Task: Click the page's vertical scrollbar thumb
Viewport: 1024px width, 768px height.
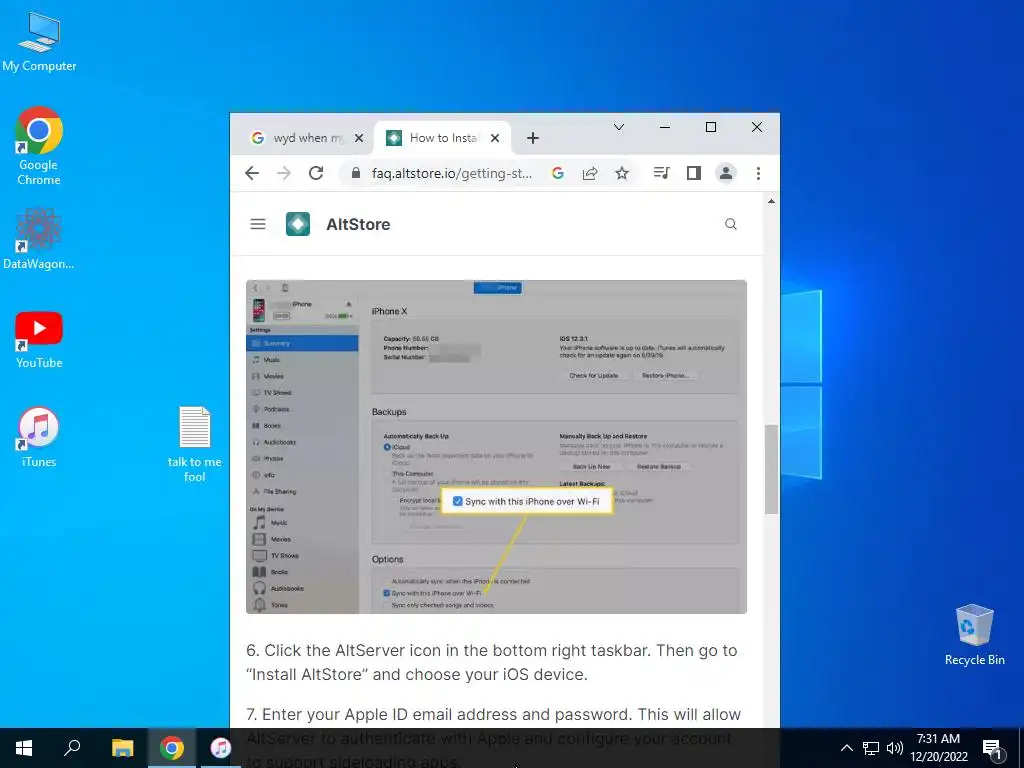Action: click(x=771, y=469)
